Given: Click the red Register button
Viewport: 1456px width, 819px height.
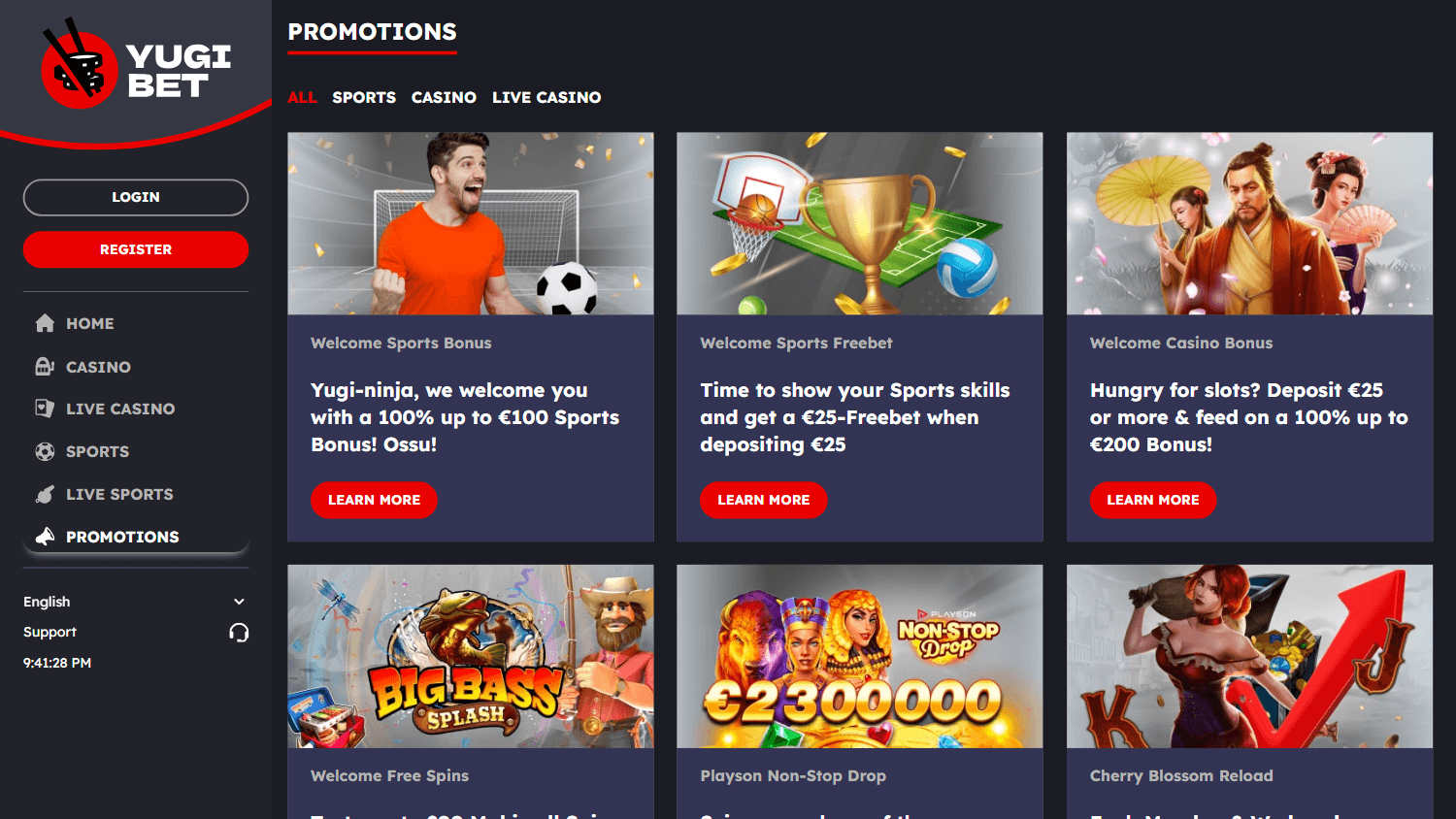Looking at the screenshot, I should point(136,249).
